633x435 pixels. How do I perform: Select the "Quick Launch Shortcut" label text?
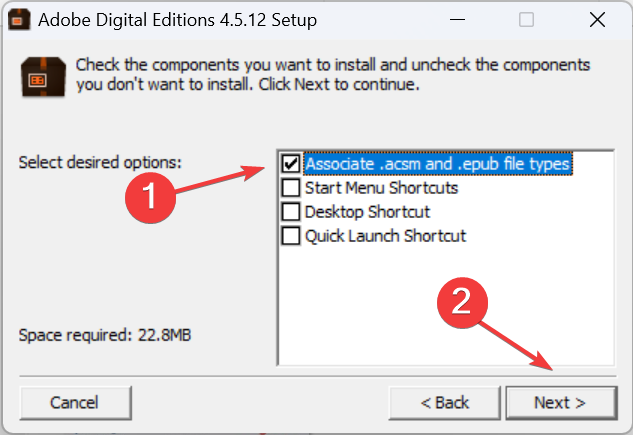click(385, 236)
